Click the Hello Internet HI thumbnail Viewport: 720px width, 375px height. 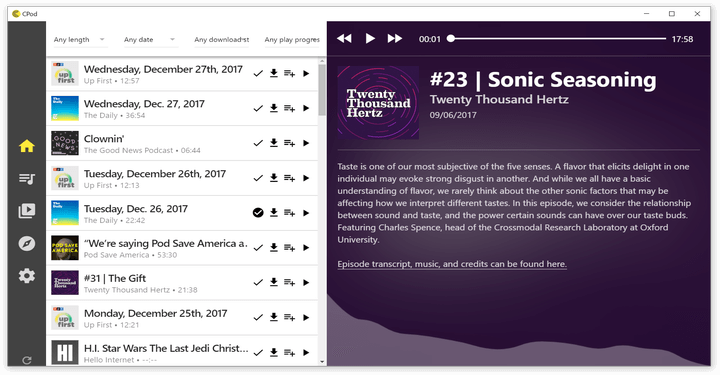65,353
